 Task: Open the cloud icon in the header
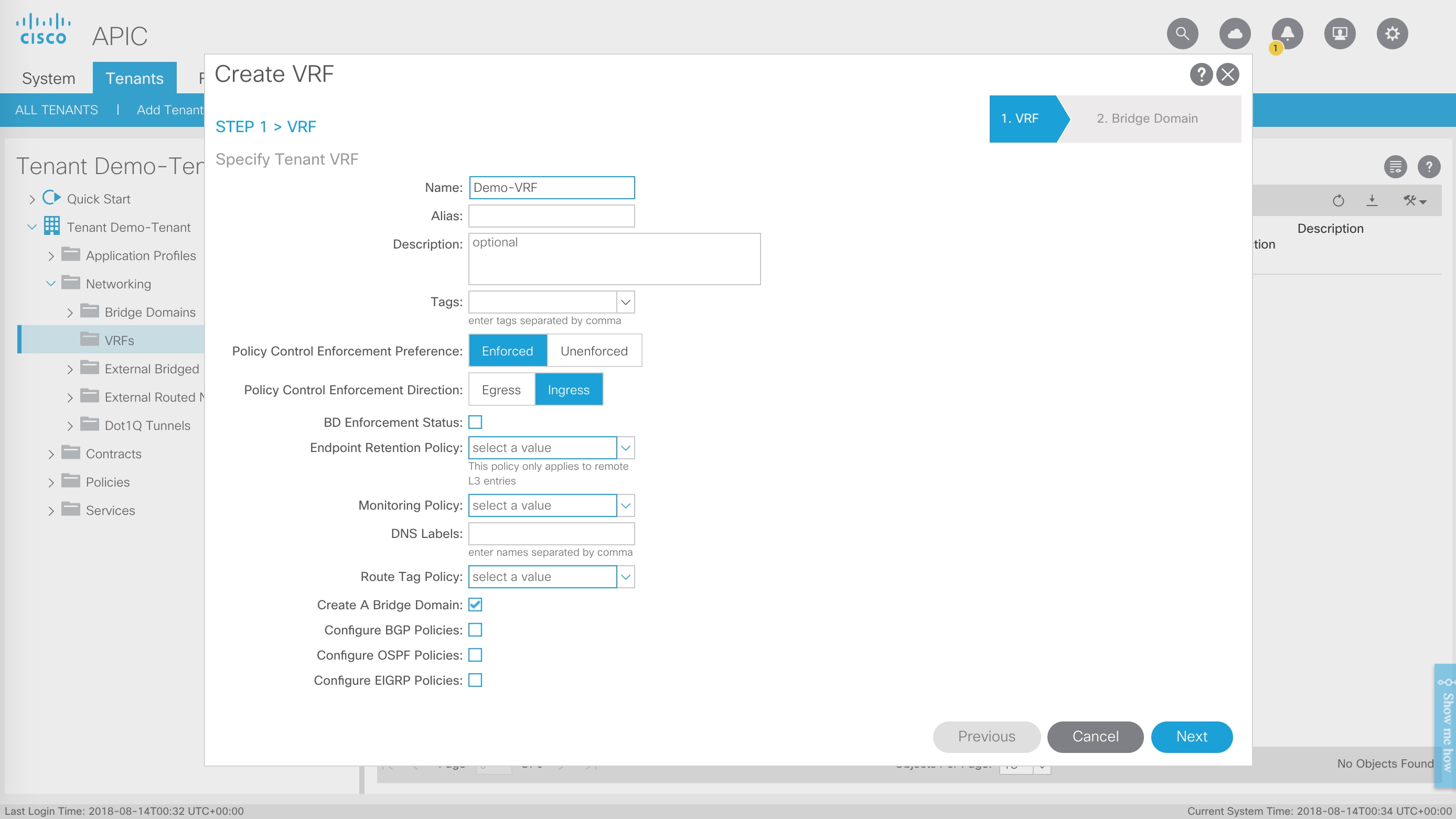pos(1235,34)
